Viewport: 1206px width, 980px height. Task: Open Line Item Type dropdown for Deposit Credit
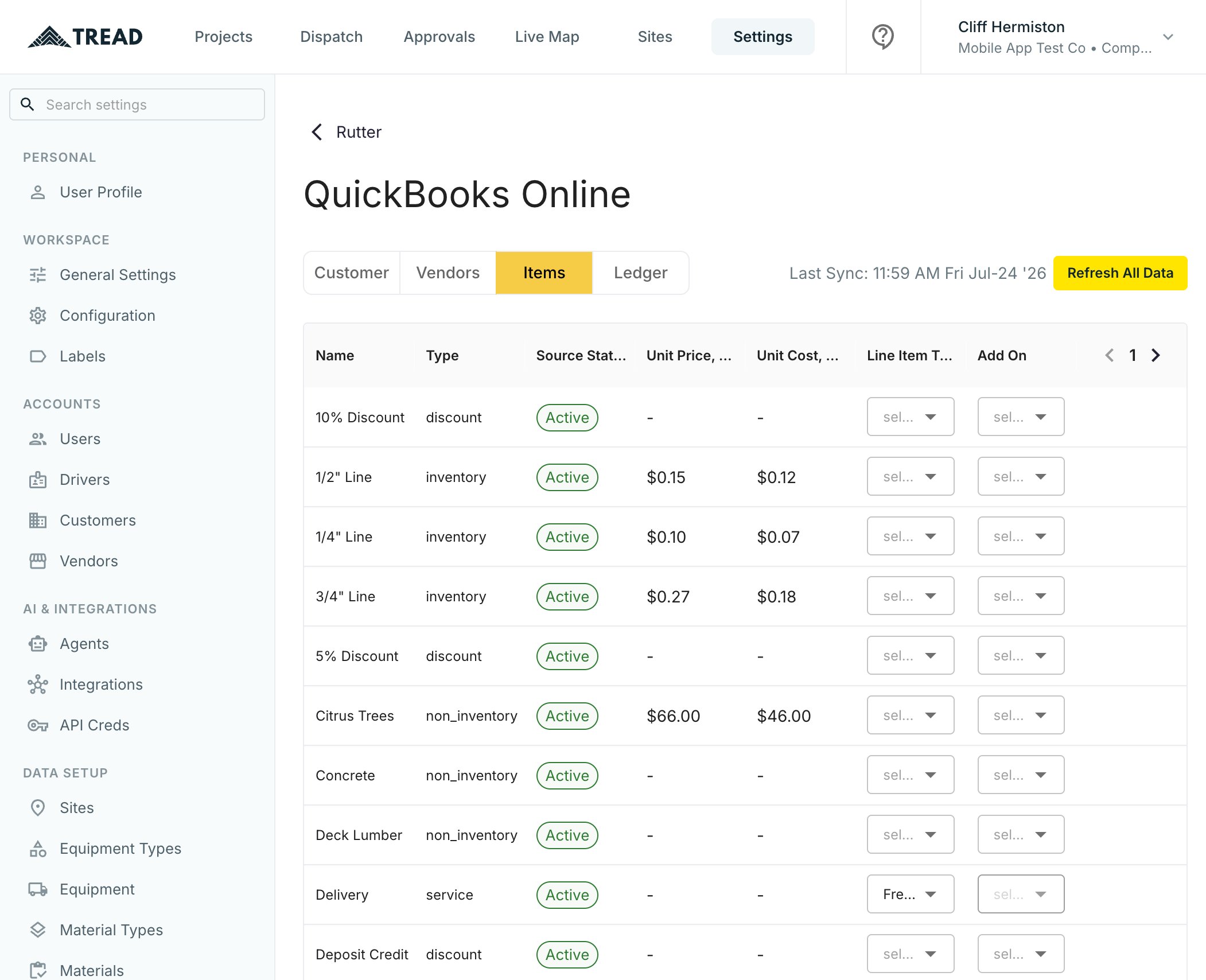point(911,954)
